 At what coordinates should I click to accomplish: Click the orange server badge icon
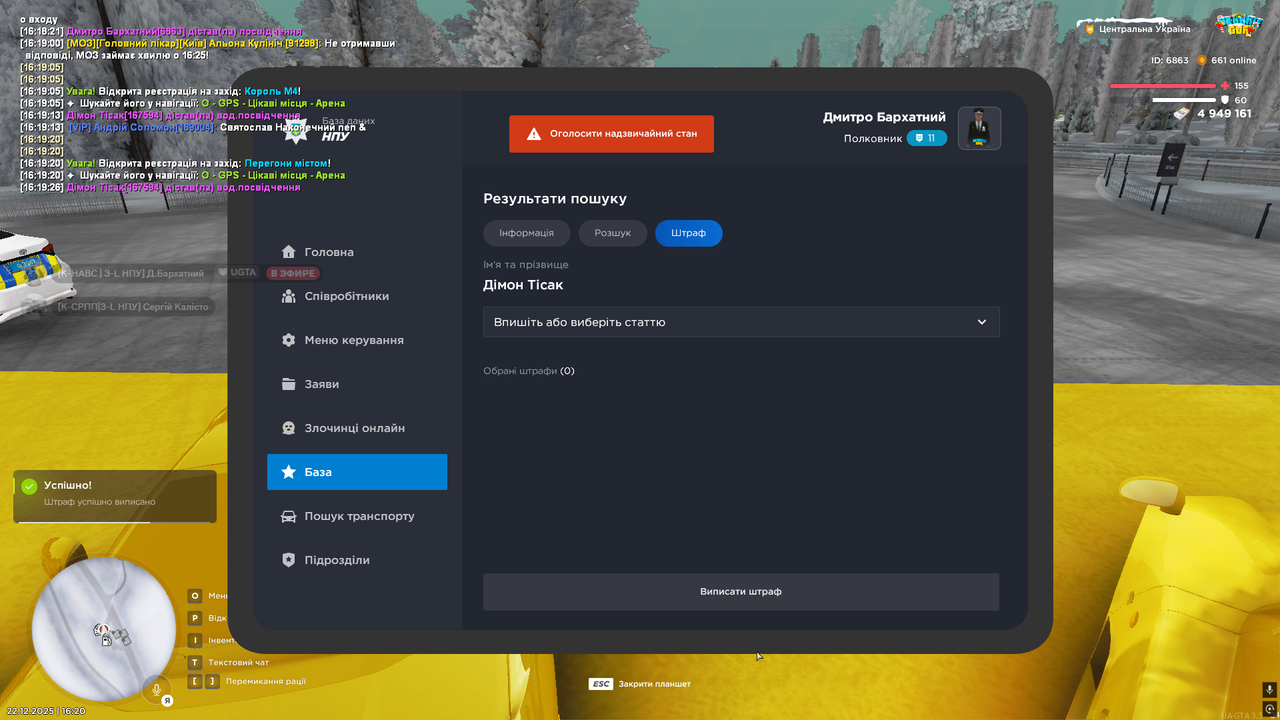click(x=1091, y=29)
